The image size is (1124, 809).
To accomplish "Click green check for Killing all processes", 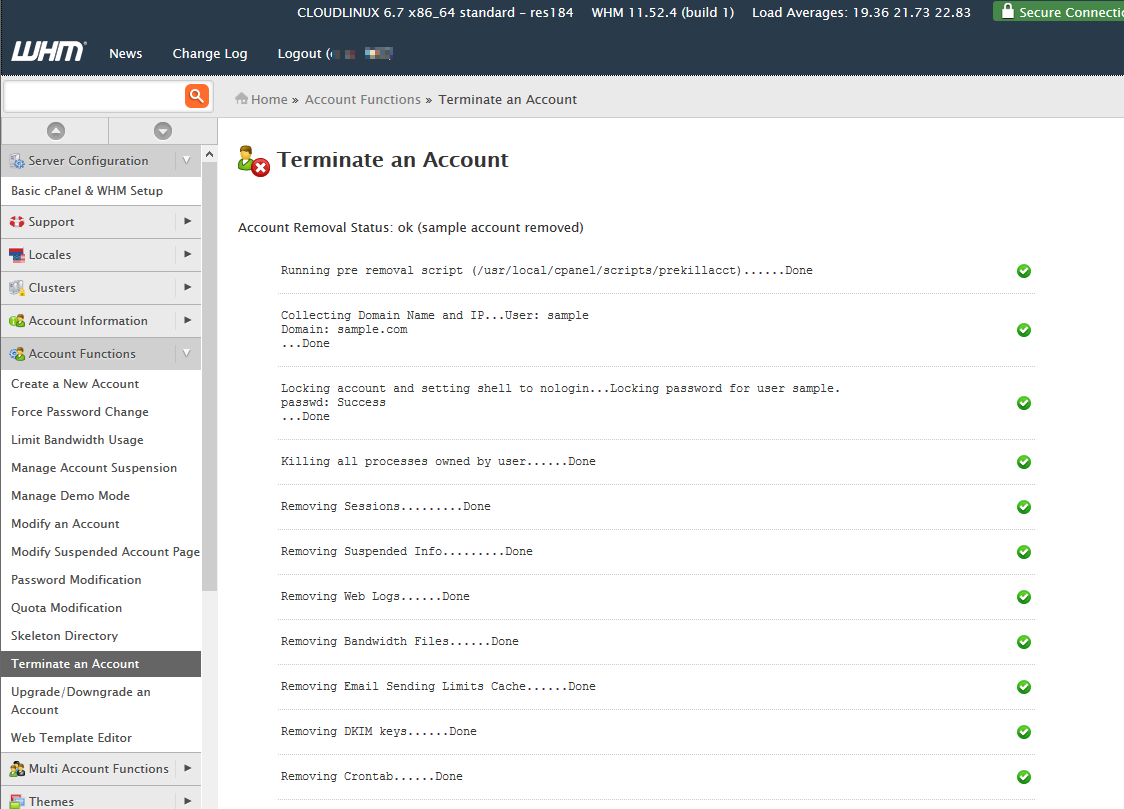I will pos(1024,462).
